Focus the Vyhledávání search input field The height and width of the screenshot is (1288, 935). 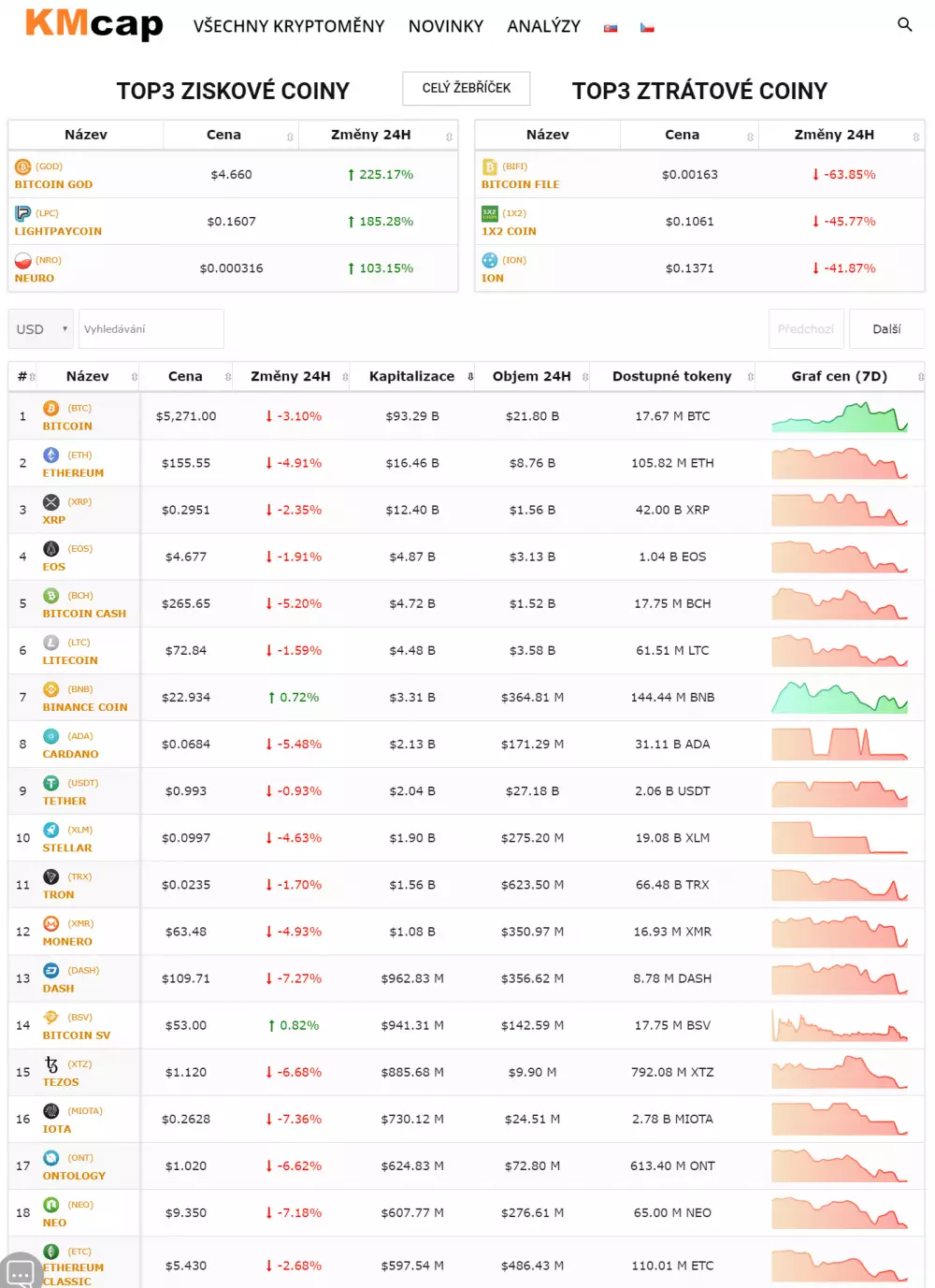pyautogui.click(x=151, y=329)
